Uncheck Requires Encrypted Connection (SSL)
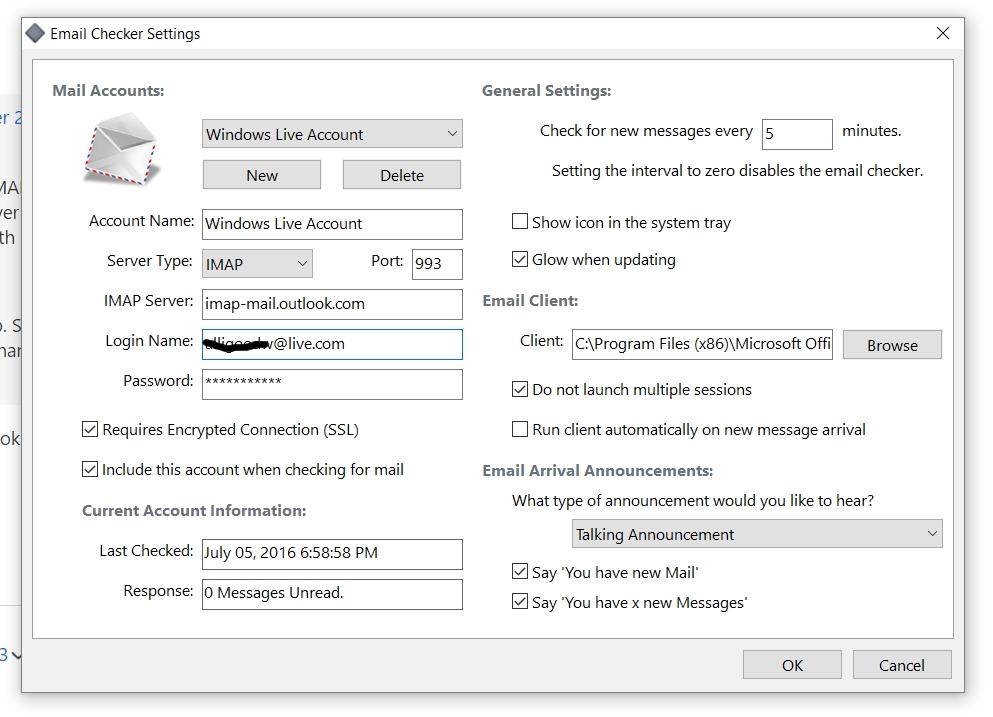 click(90, 429)
